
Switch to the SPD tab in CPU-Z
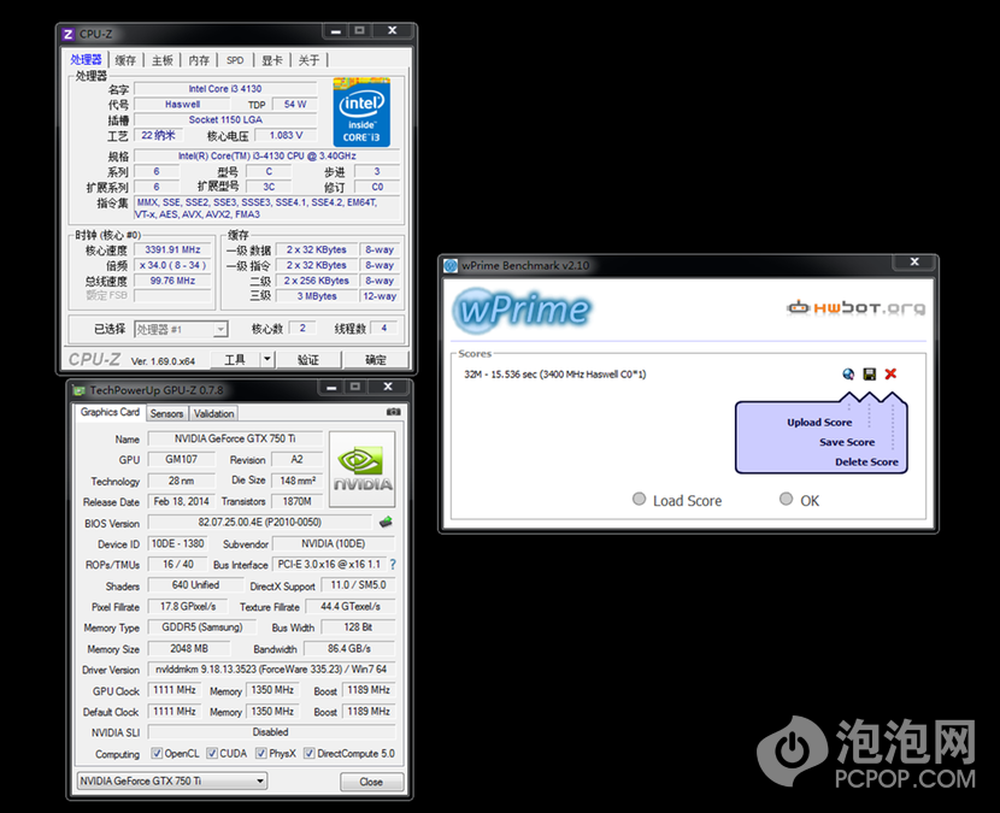(x=235, y=60)
